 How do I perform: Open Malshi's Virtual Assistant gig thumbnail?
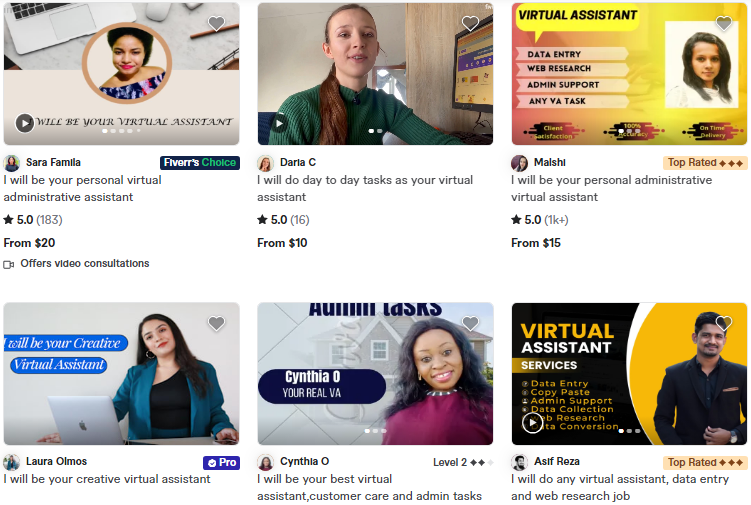629,74
